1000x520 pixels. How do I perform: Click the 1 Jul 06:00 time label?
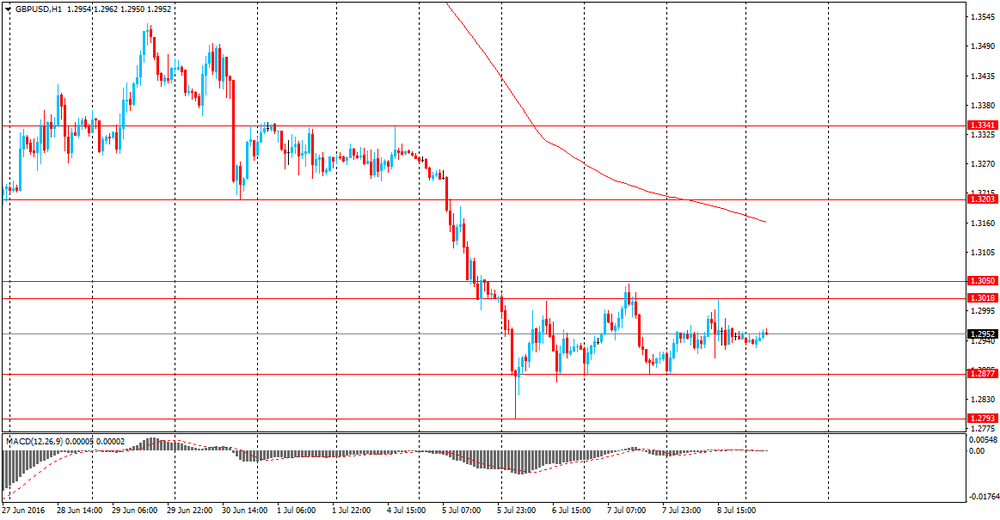pos(297,510)
